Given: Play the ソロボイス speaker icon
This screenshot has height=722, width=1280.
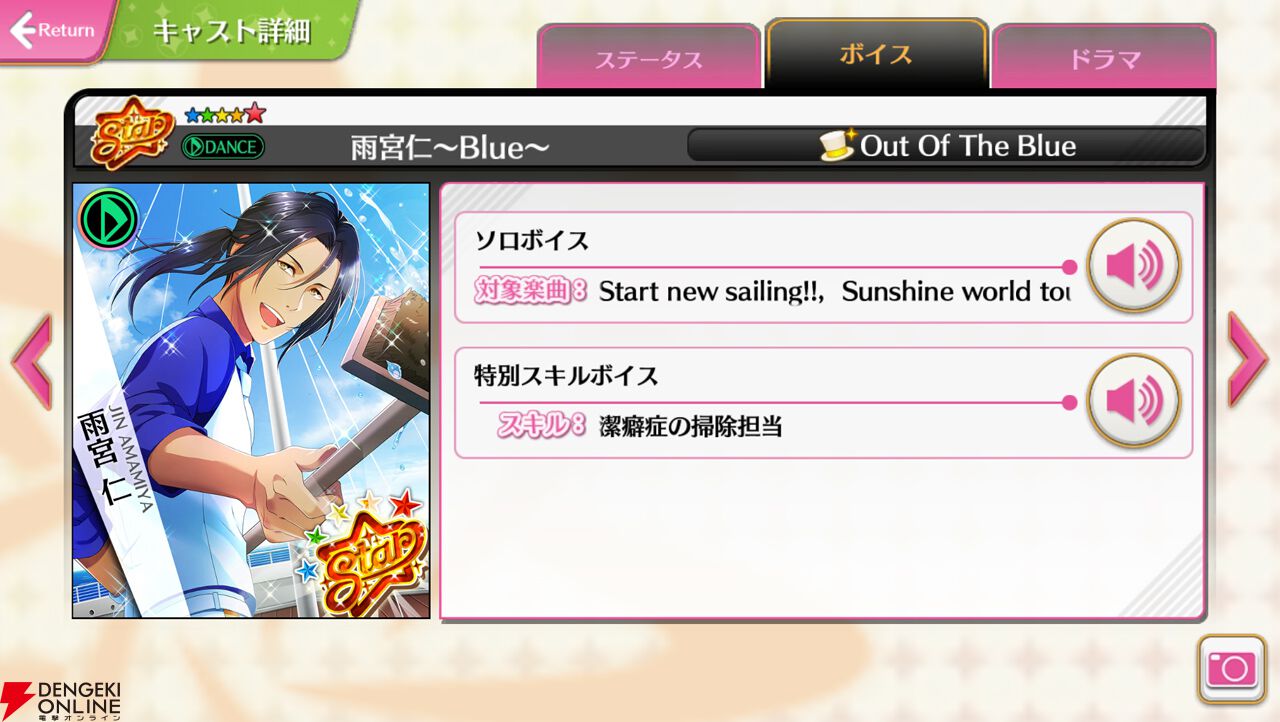Looking at the screenshot, I should click(x=1134, y=266).
